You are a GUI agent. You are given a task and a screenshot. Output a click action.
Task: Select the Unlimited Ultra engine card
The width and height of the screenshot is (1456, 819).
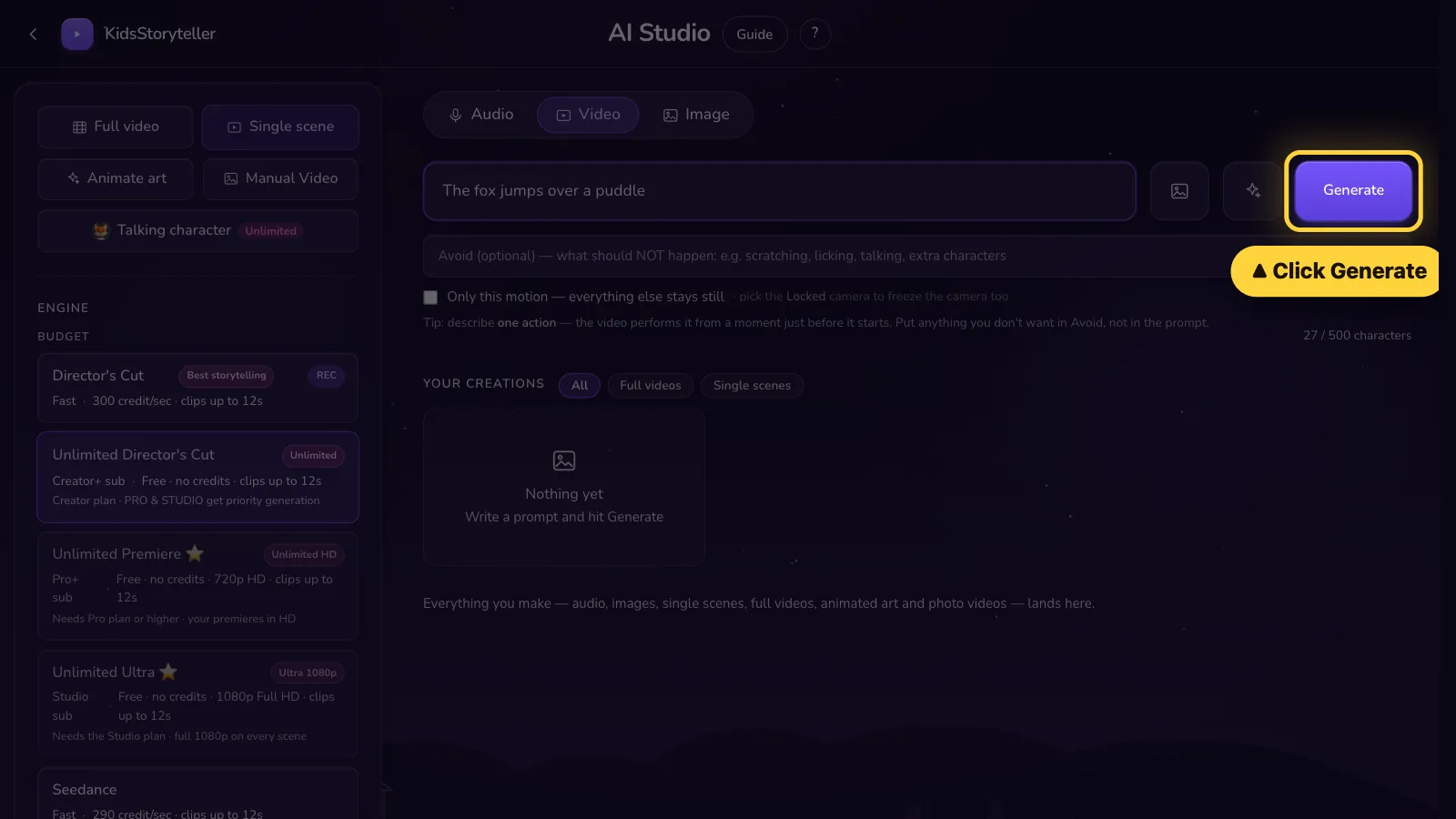click(197, 703)
